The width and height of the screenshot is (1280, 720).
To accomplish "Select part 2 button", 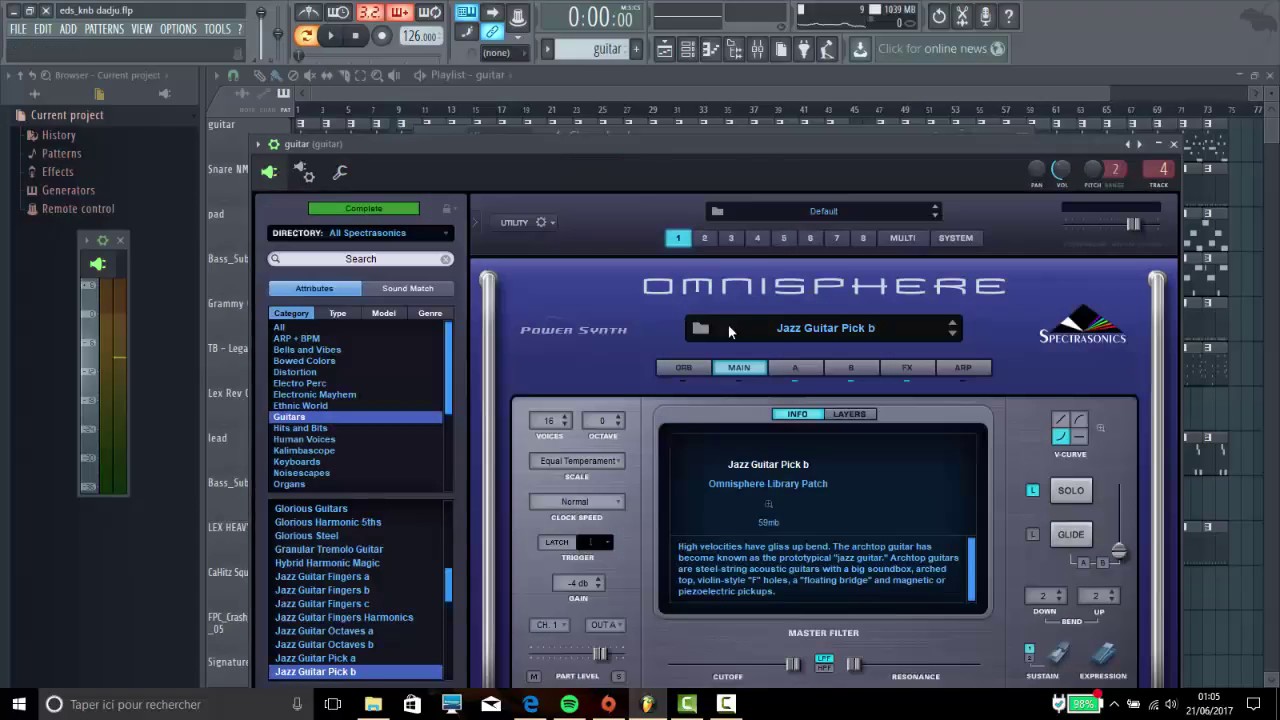I will pyautogui.click(x=704, y=238).
